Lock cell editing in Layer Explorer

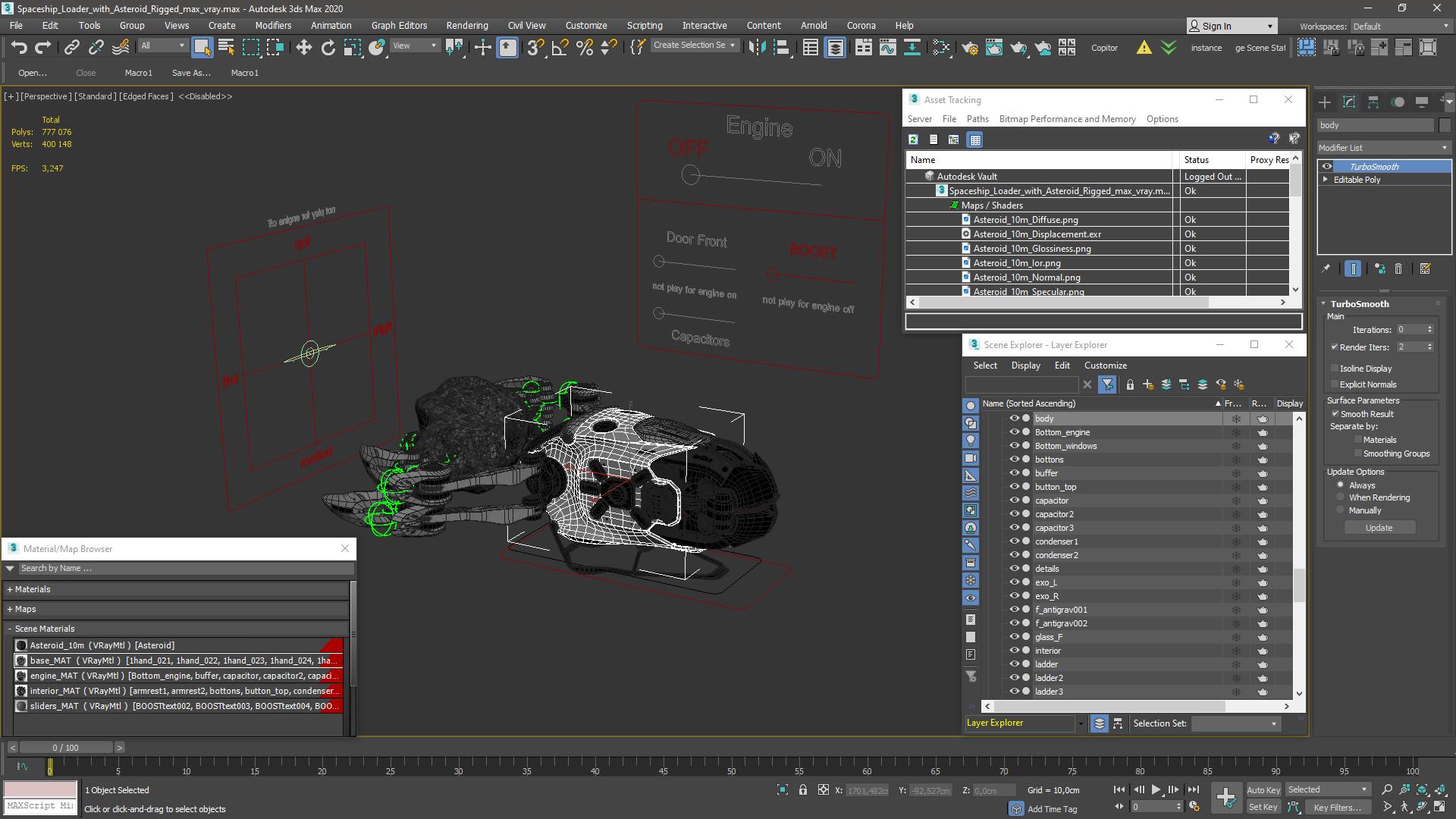click(x=1130, y=384)
